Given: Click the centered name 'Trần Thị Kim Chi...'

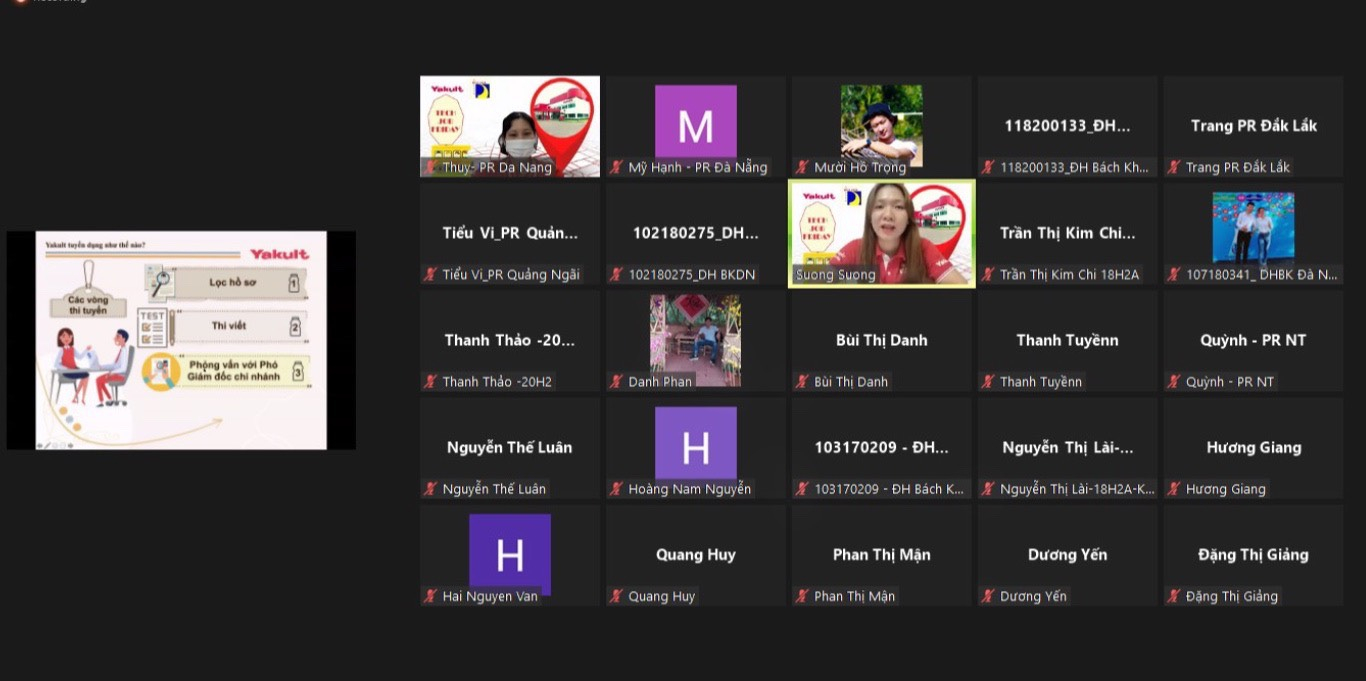Looking at the screenshot, I should (1068, 233).
